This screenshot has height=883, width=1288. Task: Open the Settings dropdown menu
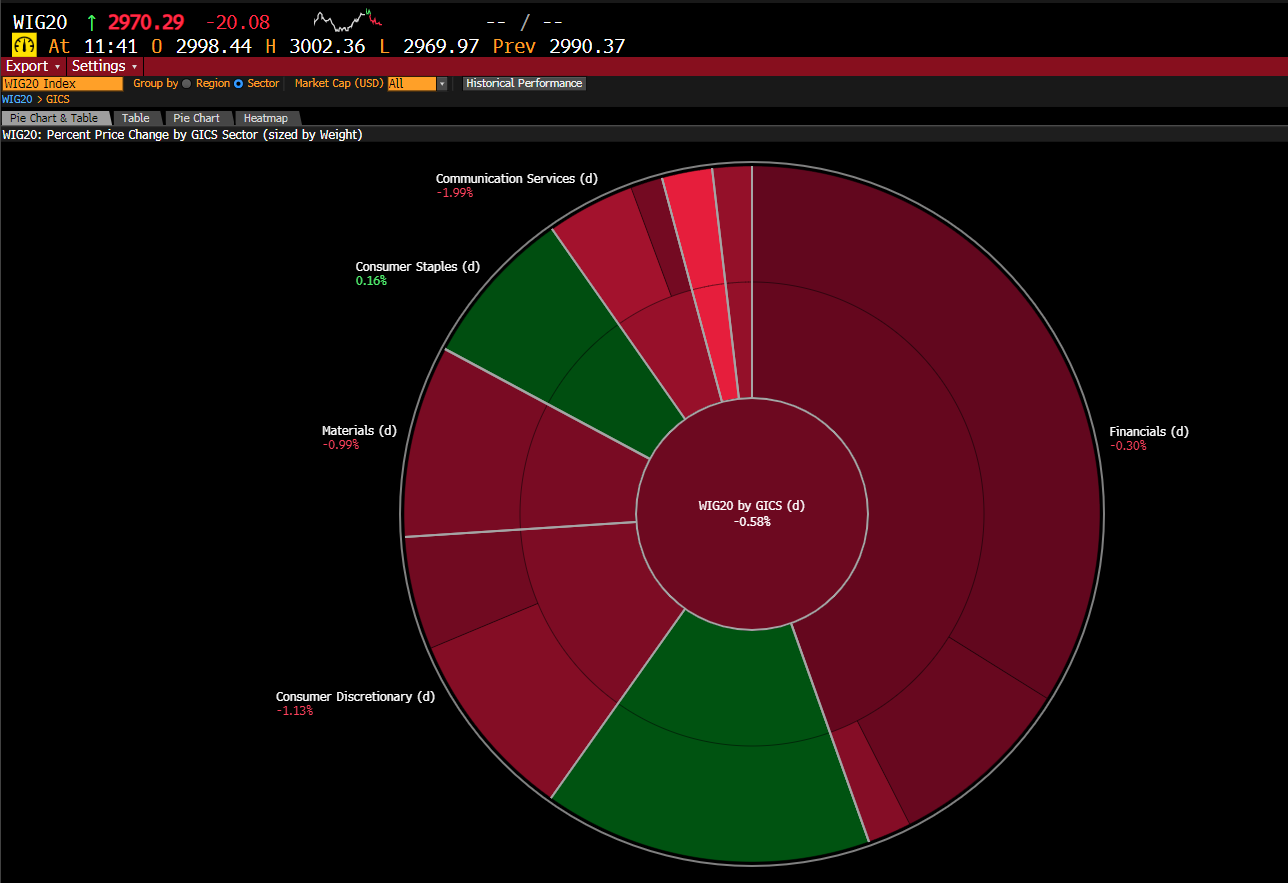click(x=104, y=66)
